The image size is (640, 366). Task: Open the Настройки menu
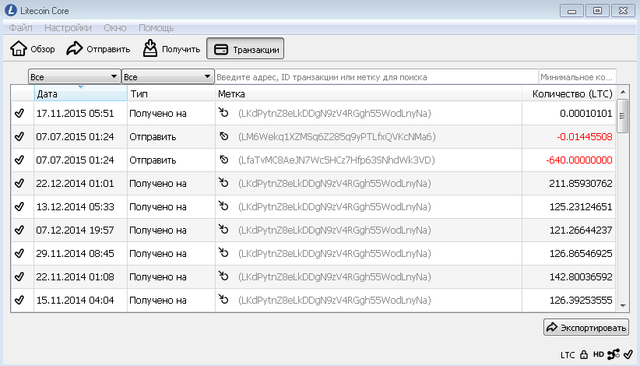pyautogui.click(x=68, y=28)
